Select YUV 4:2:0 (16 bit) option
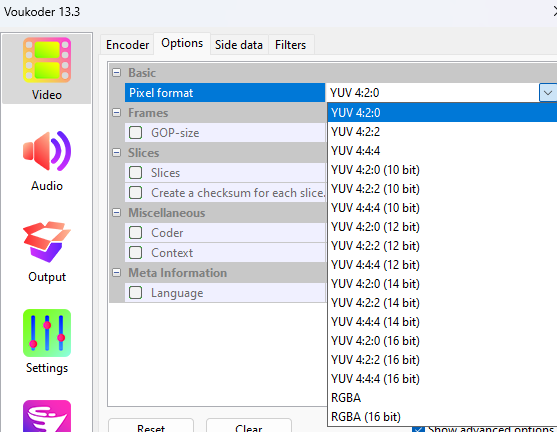The image size is (557, 432). (x=442, y=341)
